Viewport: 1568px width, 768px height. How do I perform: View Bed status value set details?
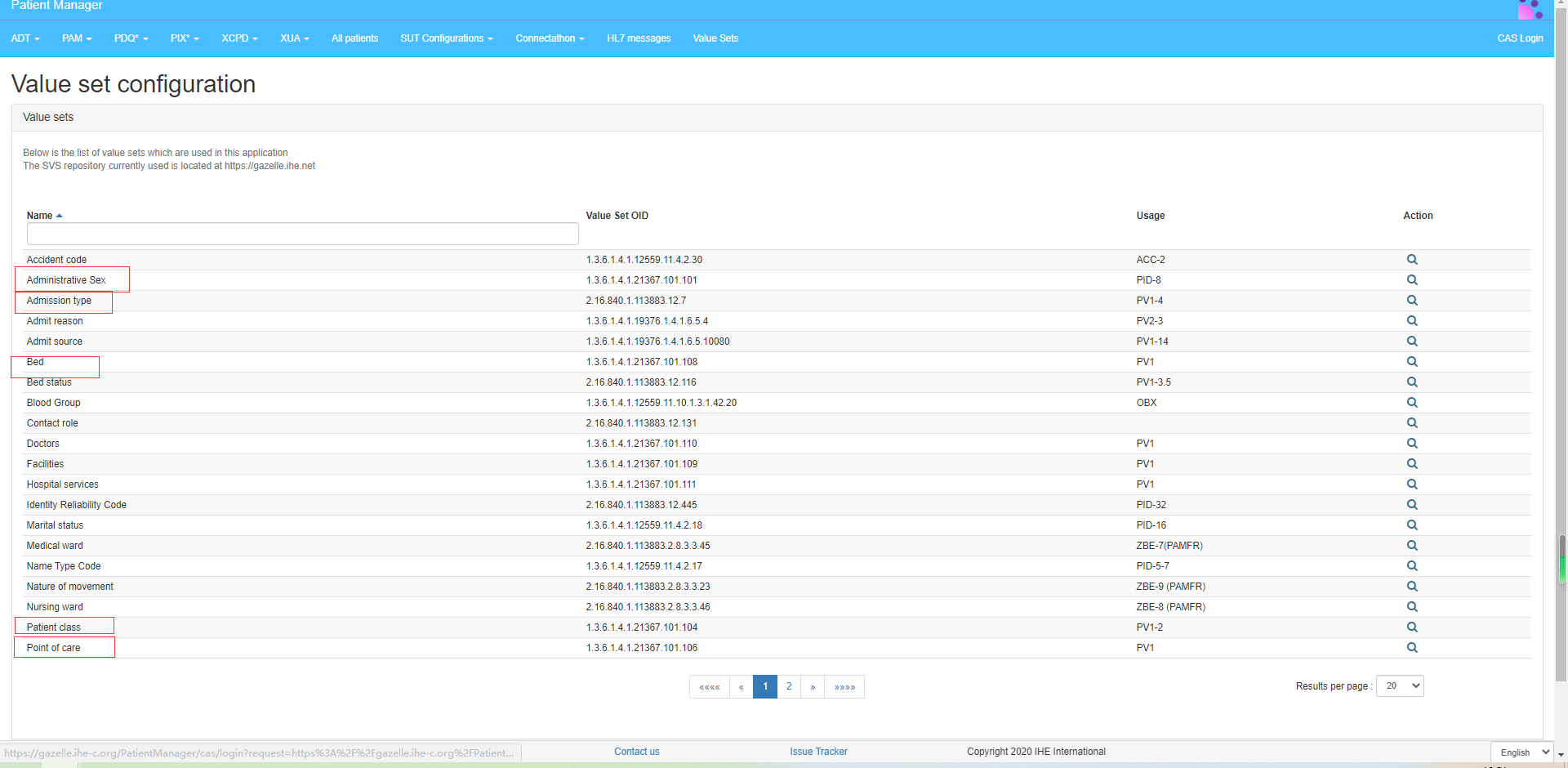coord(1411,382)
